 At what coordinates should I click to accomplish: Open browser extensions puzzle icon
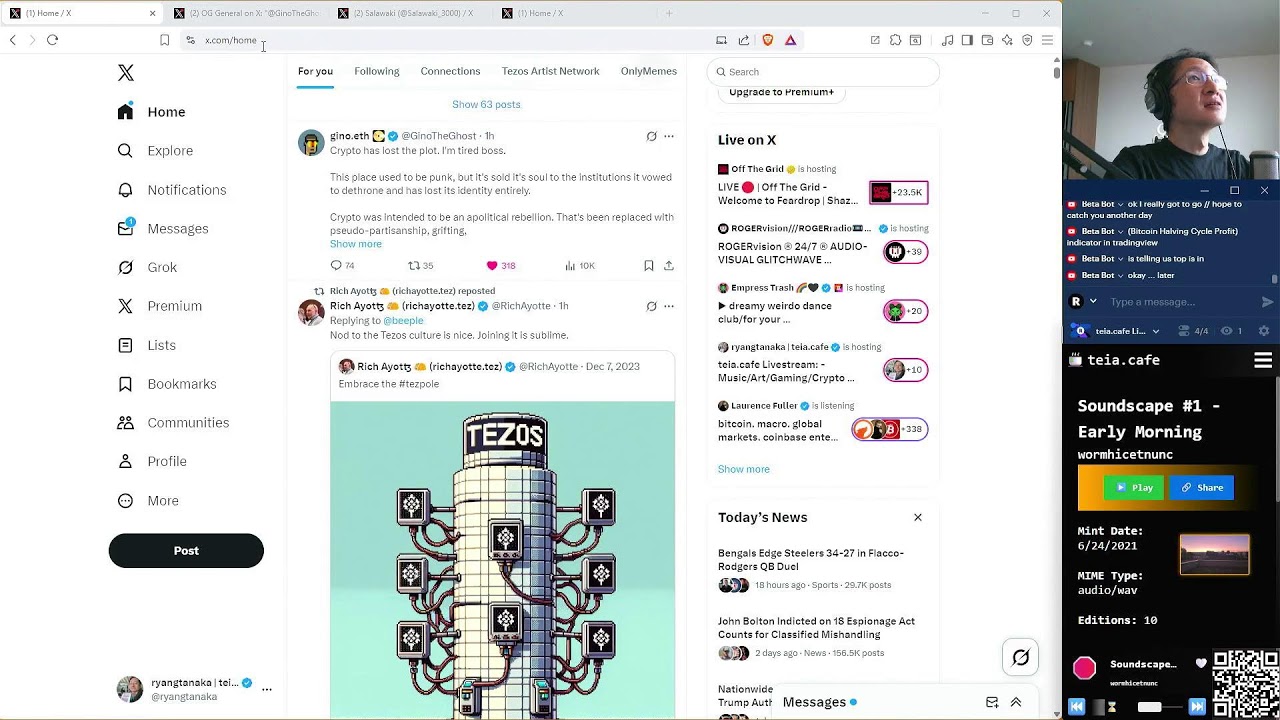(895, 40)
